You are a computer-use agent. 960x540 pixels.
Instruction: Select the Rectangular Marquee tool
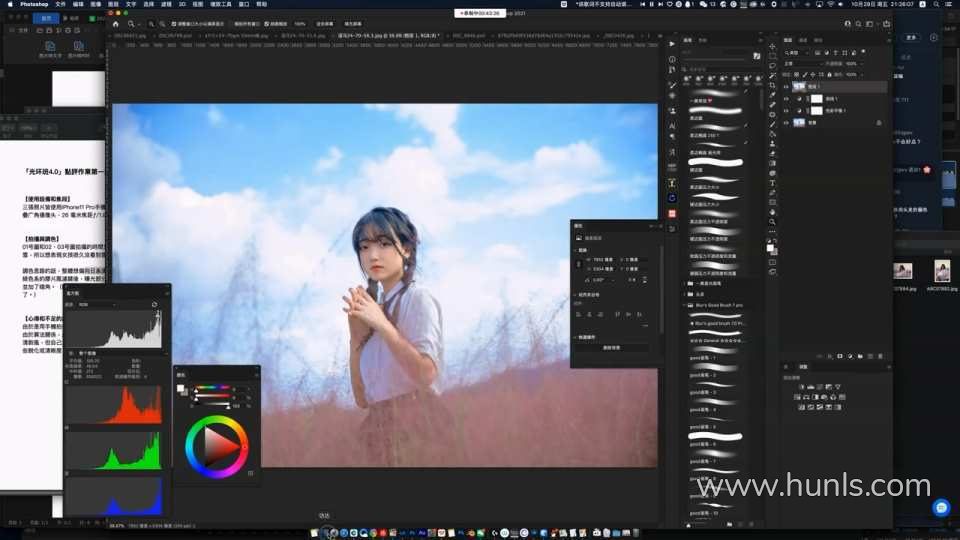772,56
